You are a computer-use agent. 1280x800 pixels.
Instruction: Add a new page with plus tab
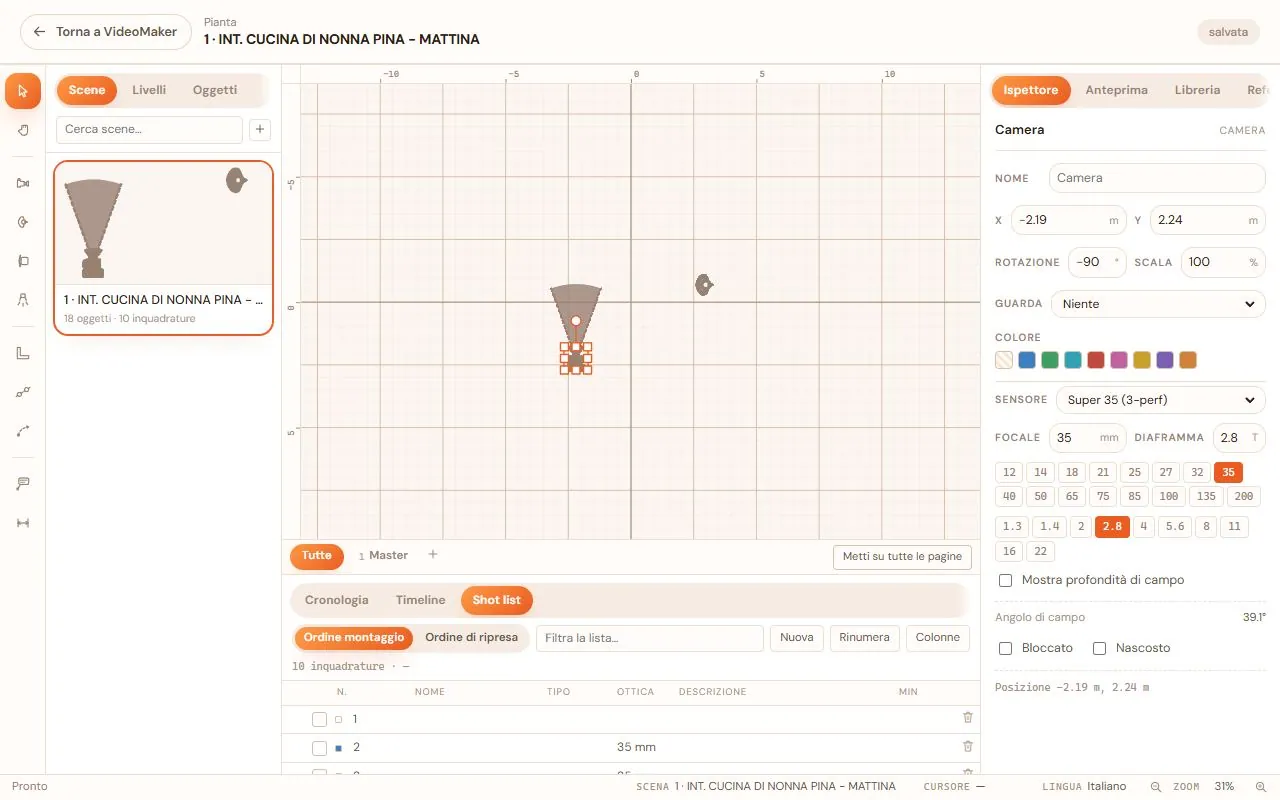pos(433,554)
